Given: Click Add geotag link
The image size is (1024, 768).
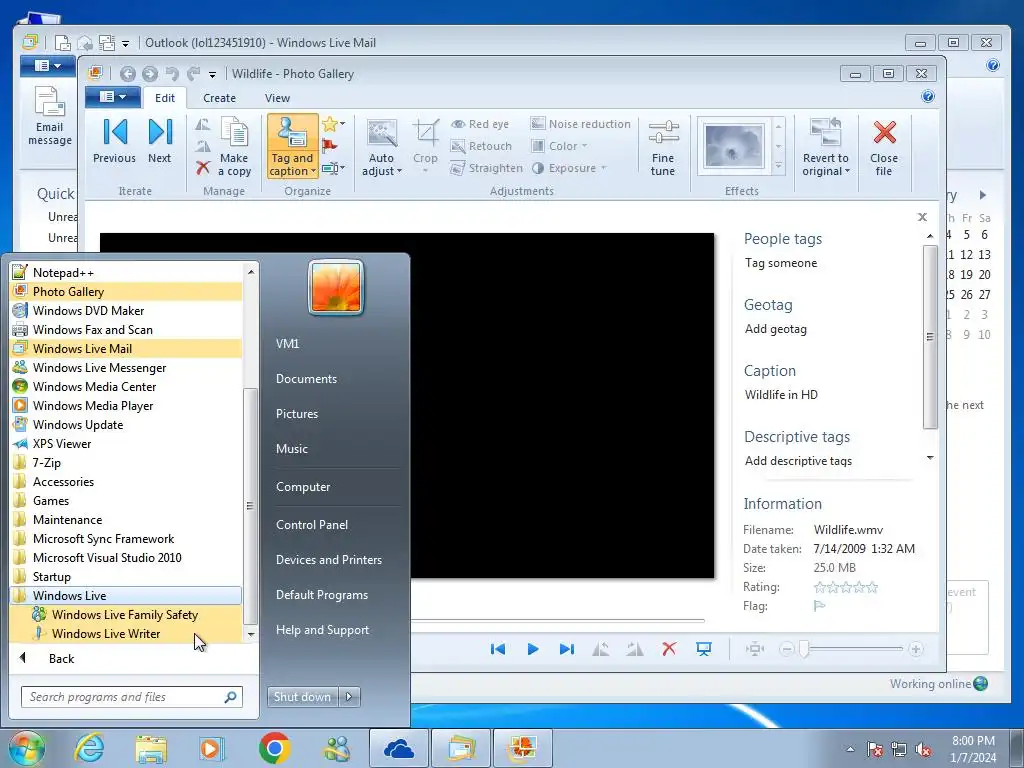Looking at the screenshot, I should click(x=775, y=329).
